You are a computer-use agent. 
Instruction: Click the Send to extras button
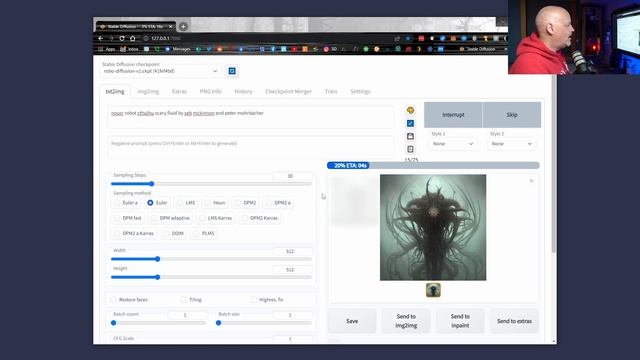514,321
